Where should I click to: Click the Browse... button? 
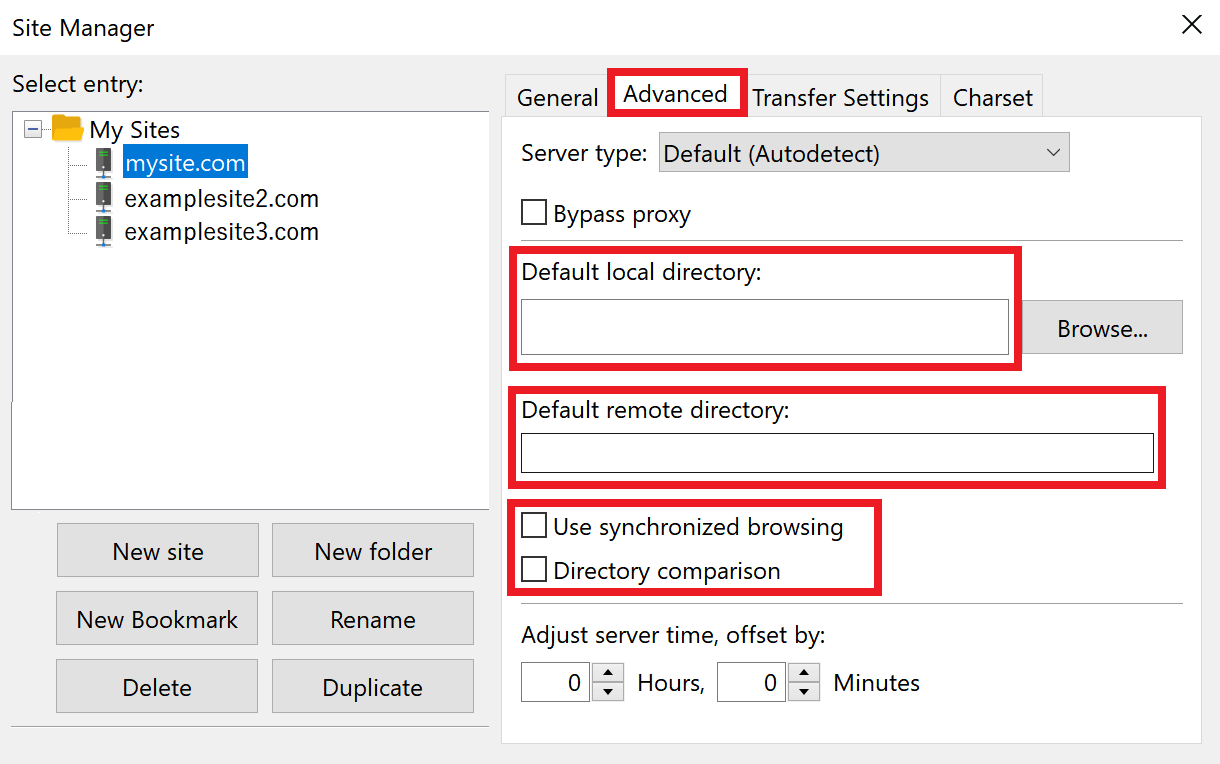[x=1102, y=328]
